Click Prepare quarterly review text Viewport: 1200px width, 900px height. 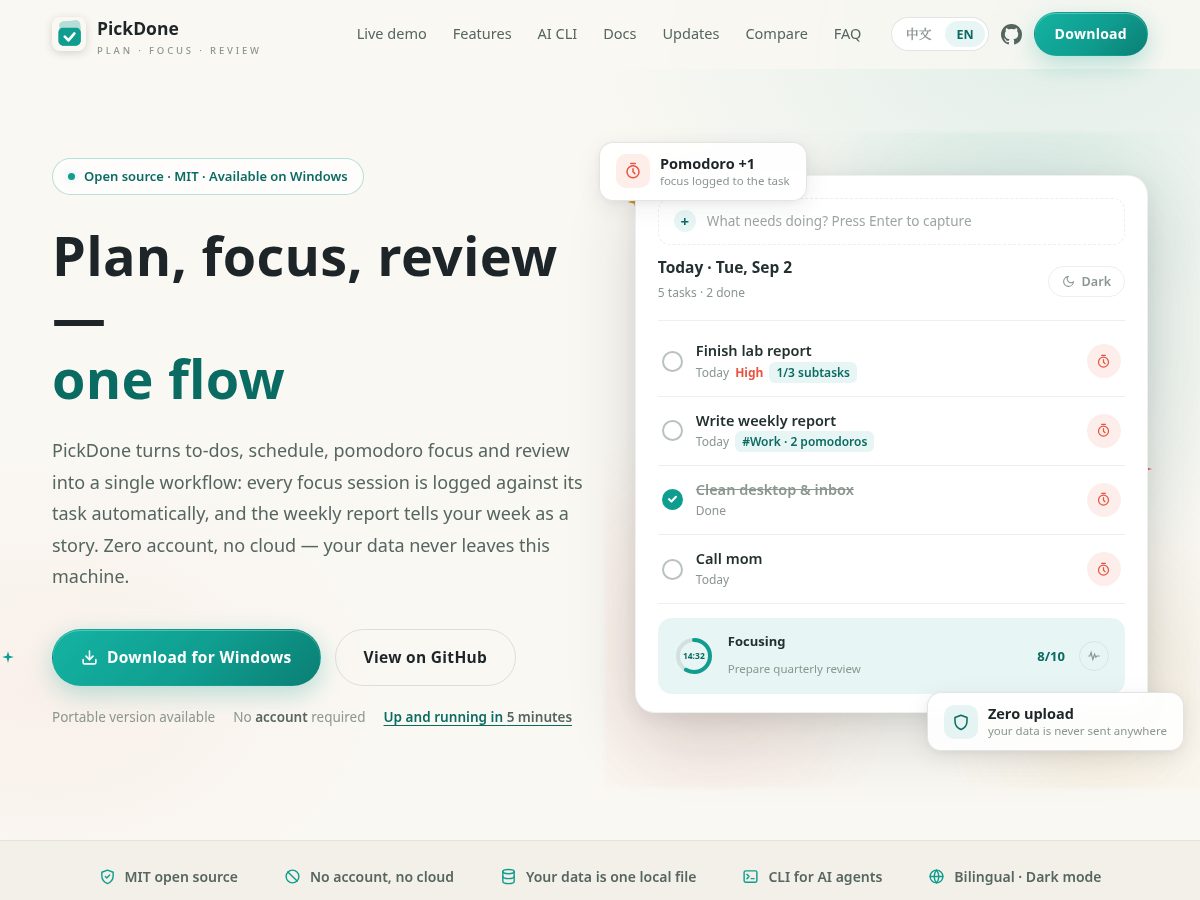(794, 669)
